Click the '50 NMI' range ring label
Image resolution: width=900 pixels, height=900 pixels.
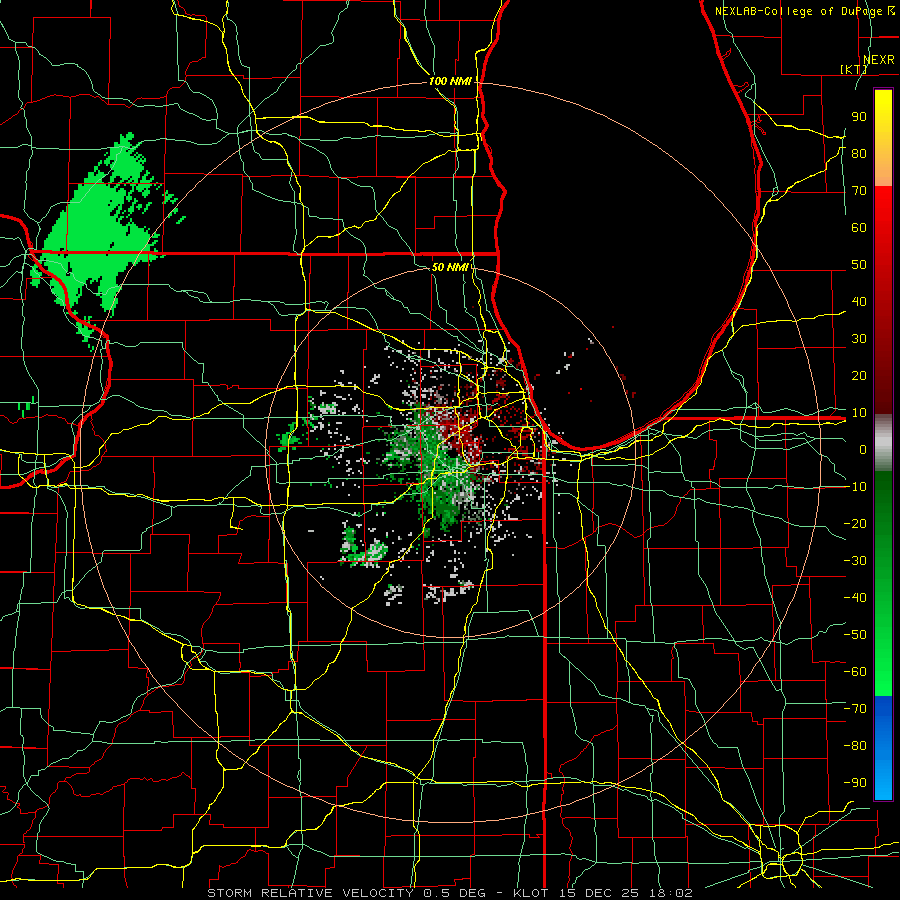coord(450,267)
